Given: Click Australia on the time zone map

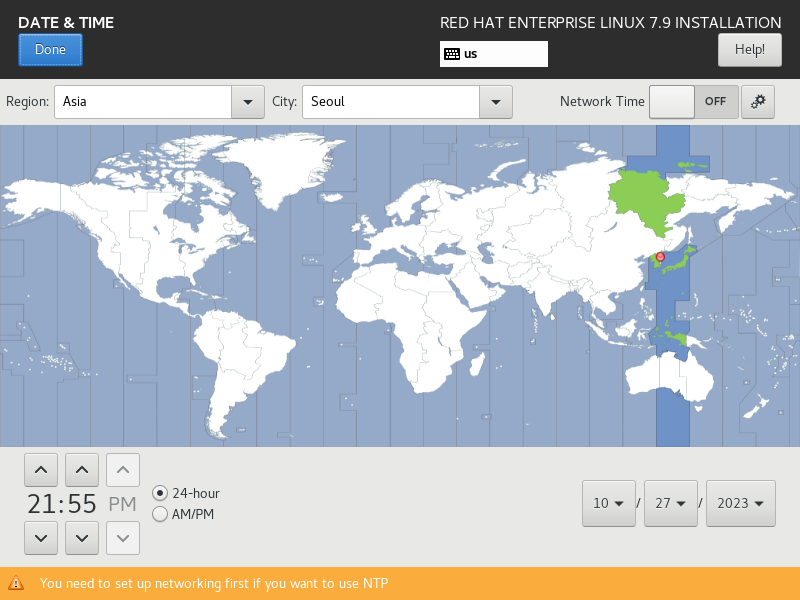Looking at the screenshot, I should tap(671, 378).
